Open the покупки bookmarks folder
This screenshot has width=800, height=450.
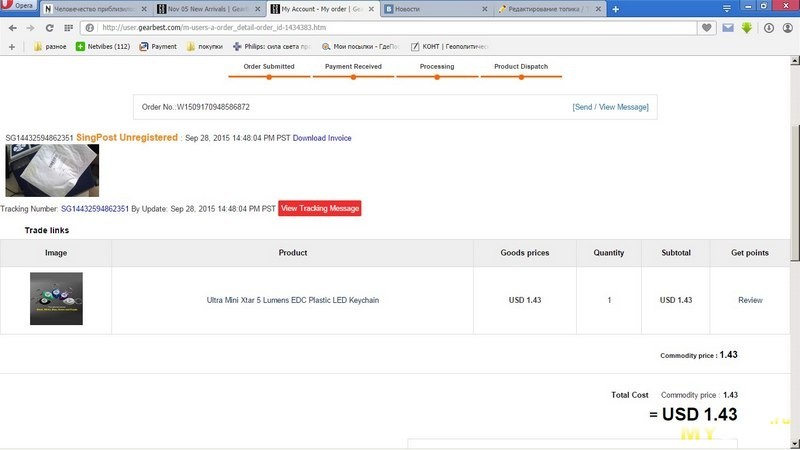pos(205,46)
